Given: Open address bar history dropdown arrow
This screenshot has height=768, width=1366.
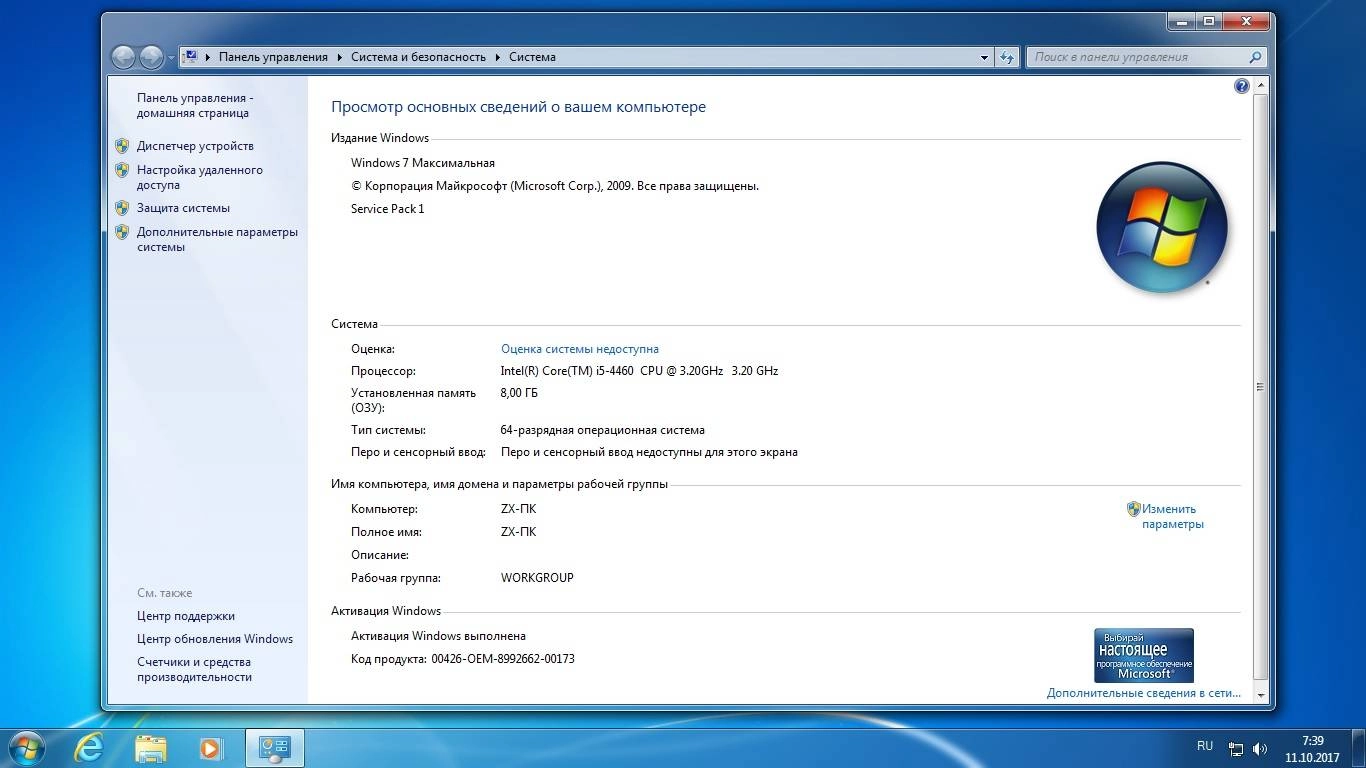Looking at the screenshot, I should pos(984,57).
